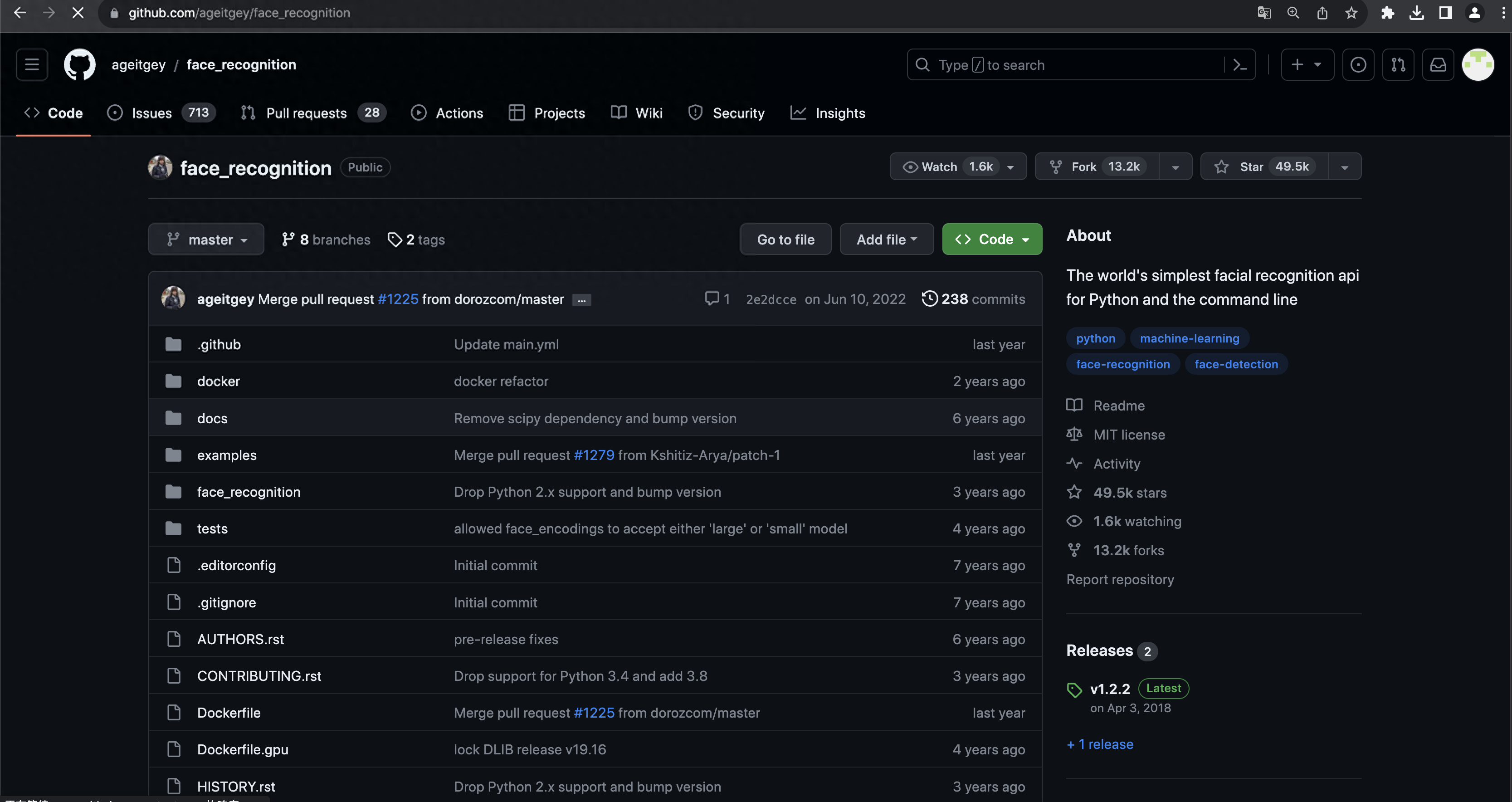Click the Go to file button
The height and width of the screenshot is (802, 1512).
[785, 240]
